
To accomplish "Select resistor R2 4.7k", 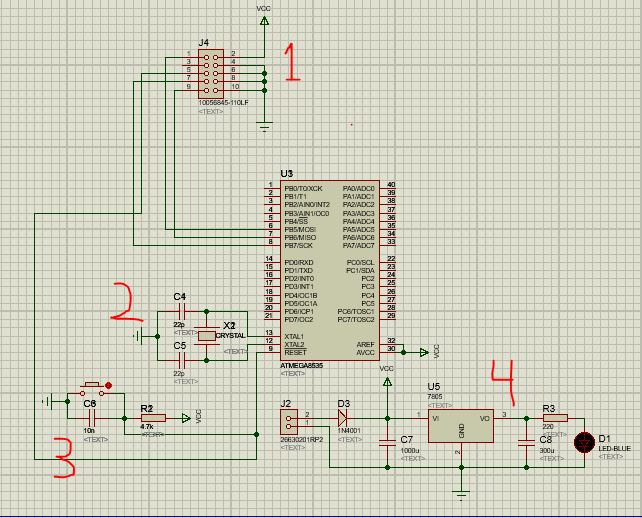I will click(x=153, y=418).
